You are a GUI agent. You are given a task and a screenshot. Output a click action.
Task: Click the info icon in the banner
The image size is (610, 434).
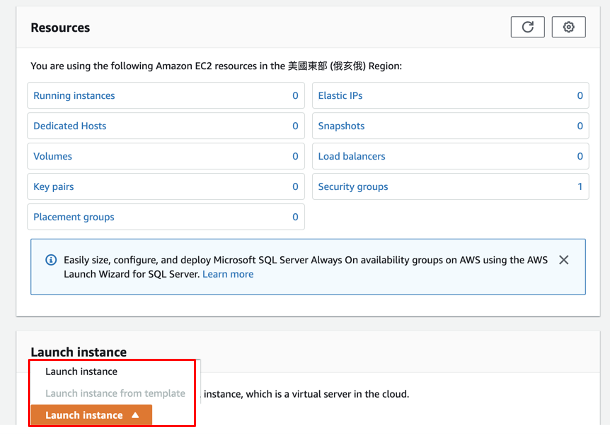(51, 260)
